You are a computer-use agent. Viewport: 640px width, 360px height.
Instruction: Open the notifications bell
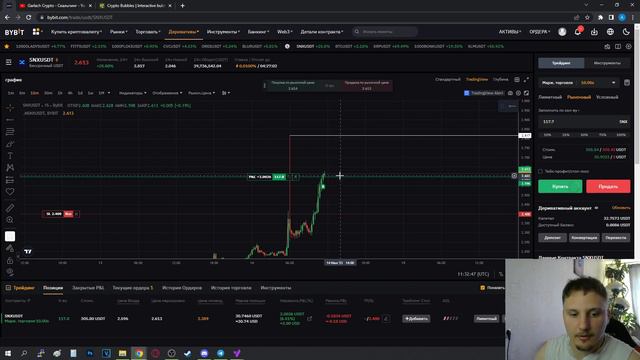[x=578, y=32]
